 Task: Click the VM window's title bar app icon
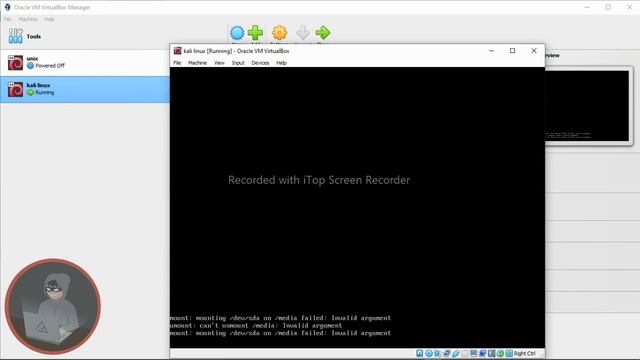[178, 51]
